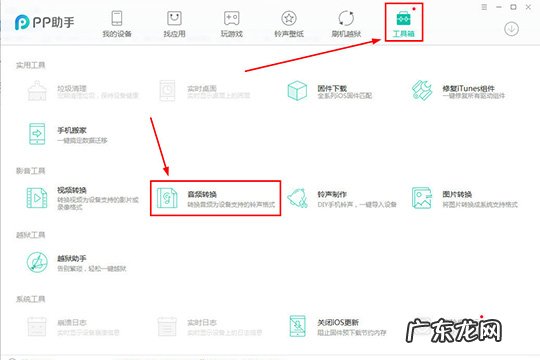
Task: Maximize the PP助手 window
Action: coord(513,7)
